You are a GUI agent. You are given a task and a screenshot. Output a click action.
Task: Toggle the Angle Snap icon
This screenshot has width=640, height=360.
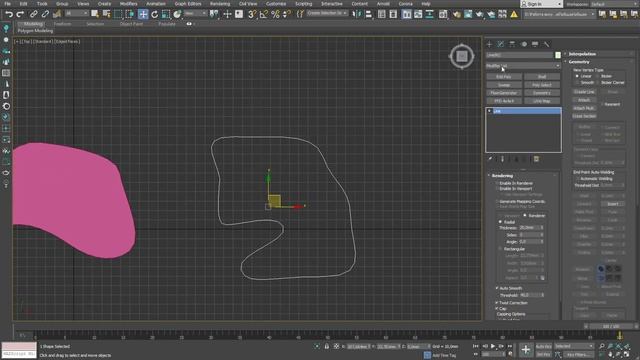264,14
